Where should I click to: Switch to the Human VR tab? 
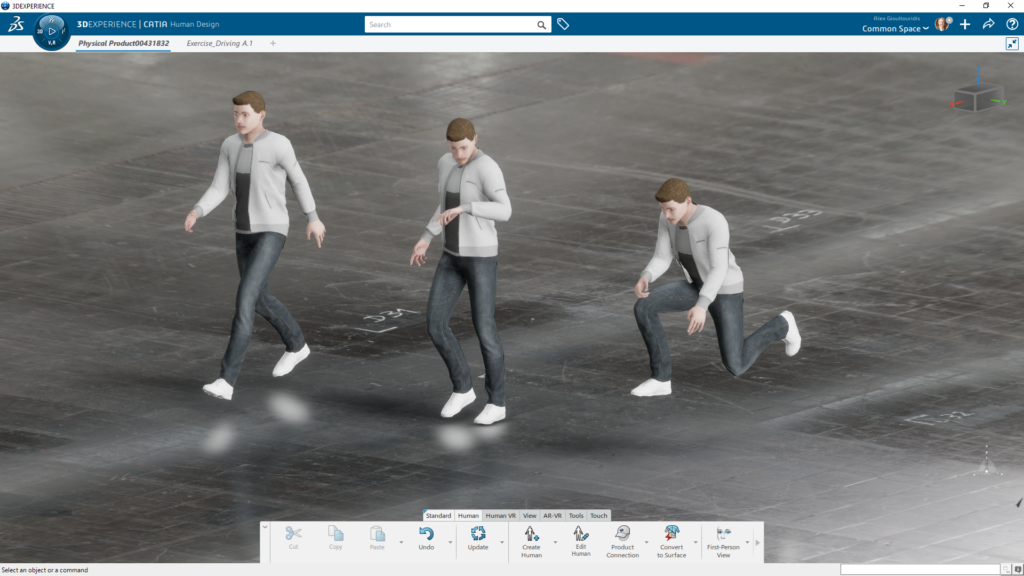tap(500, 516)
